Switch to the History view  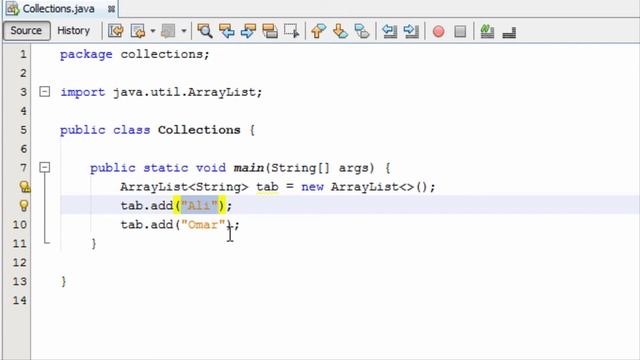73,31
